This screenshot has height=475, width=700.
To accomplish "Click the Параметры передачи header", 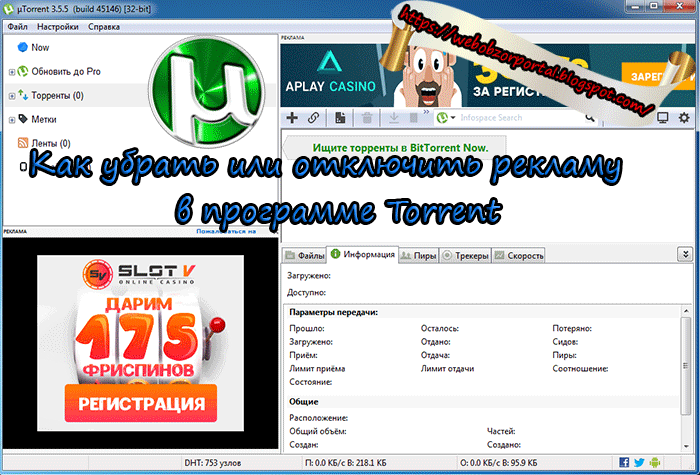I will click(333, 312).
